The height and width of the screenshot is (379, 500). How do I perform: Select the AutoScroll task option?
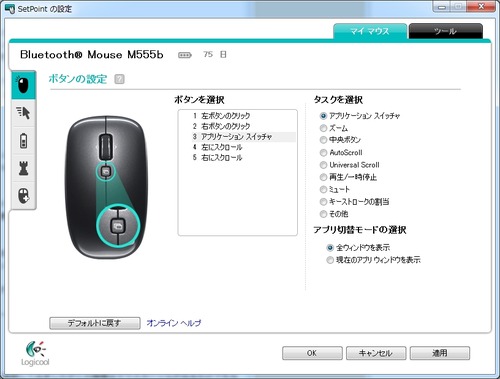point(323,153)
